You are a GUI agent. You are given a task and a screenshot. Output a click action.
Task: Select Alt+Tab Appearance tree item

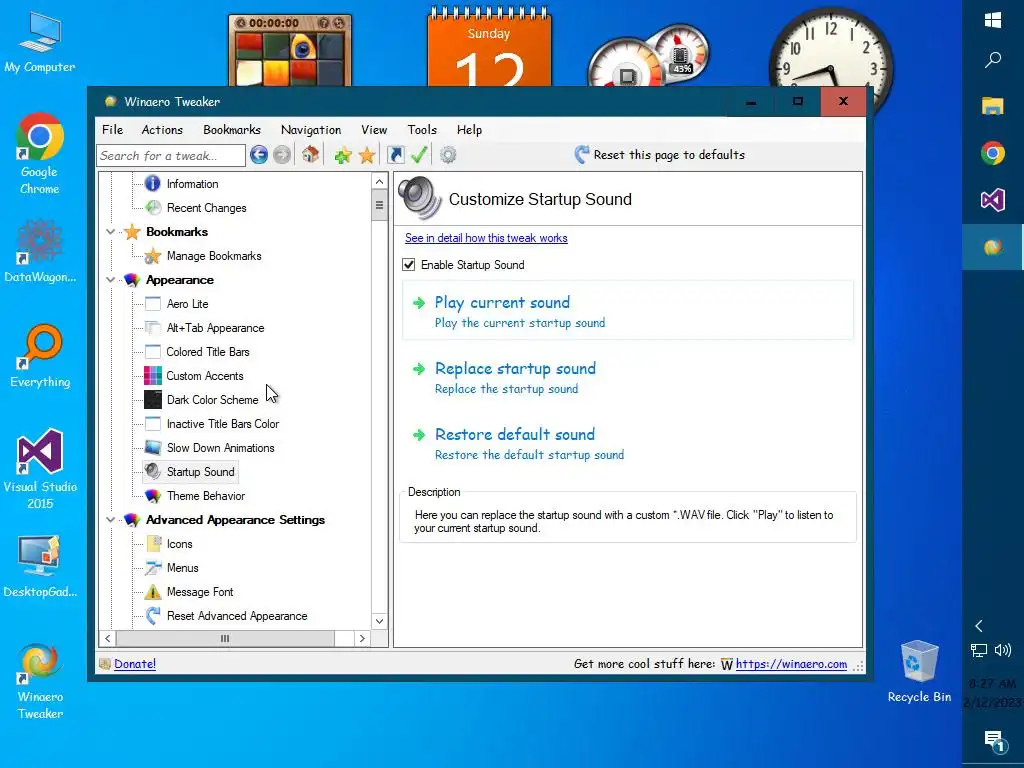215,328
